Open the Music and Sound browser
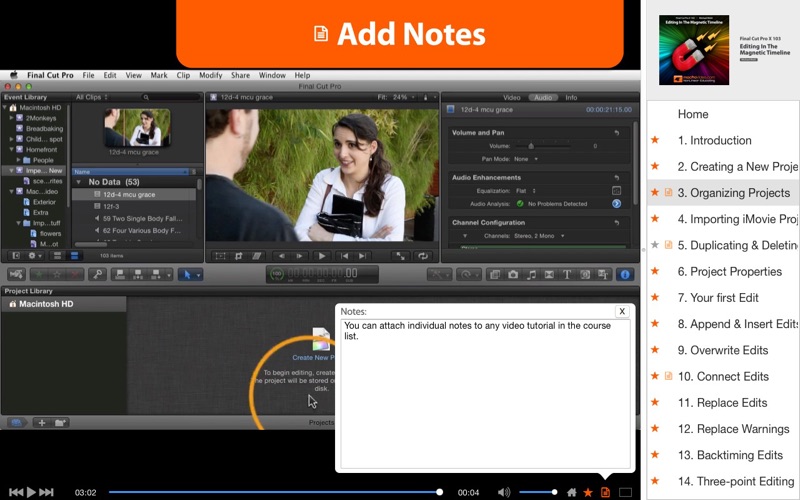The image size is (800, 500). (x=531, y=274)
